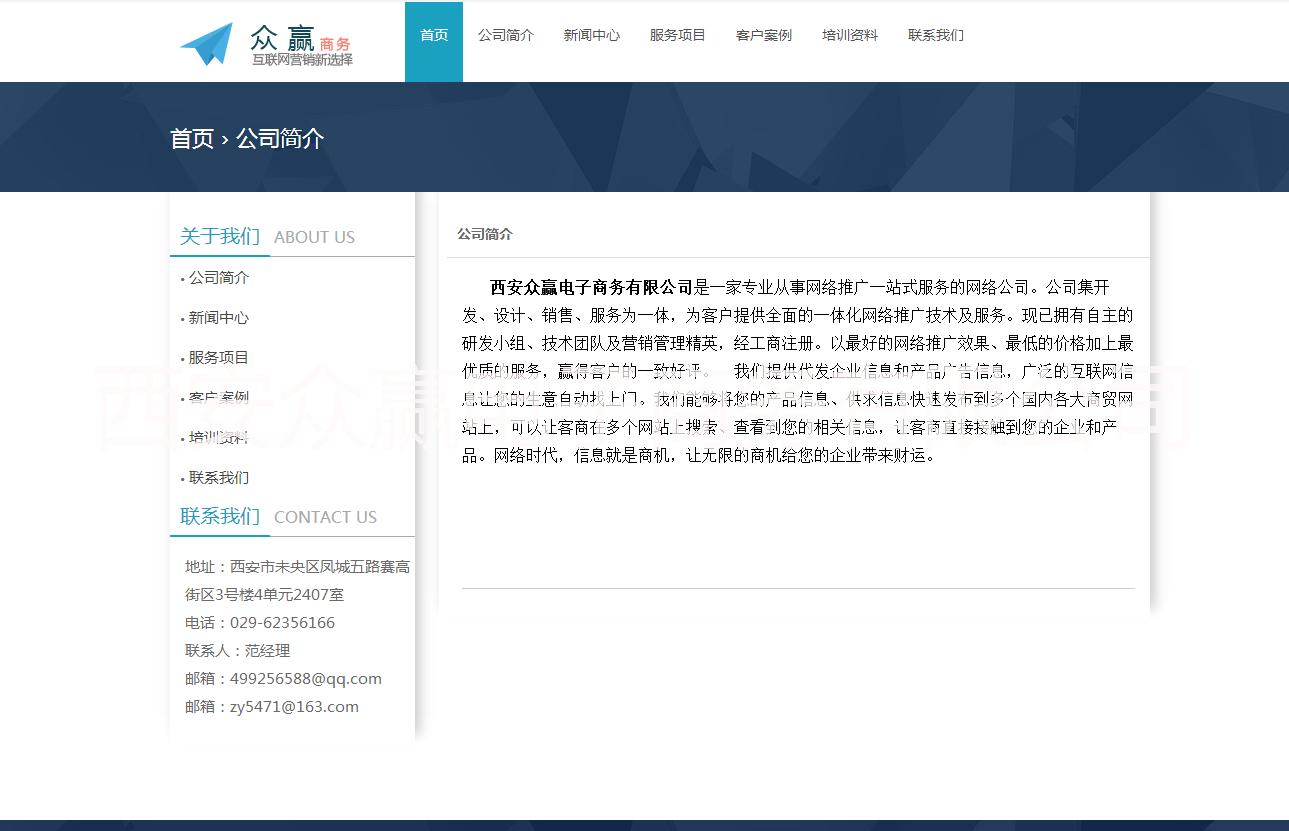Click the 关于我们 sidebar heading
Screen dimensions: 1289x831
(x=220, y=236)
